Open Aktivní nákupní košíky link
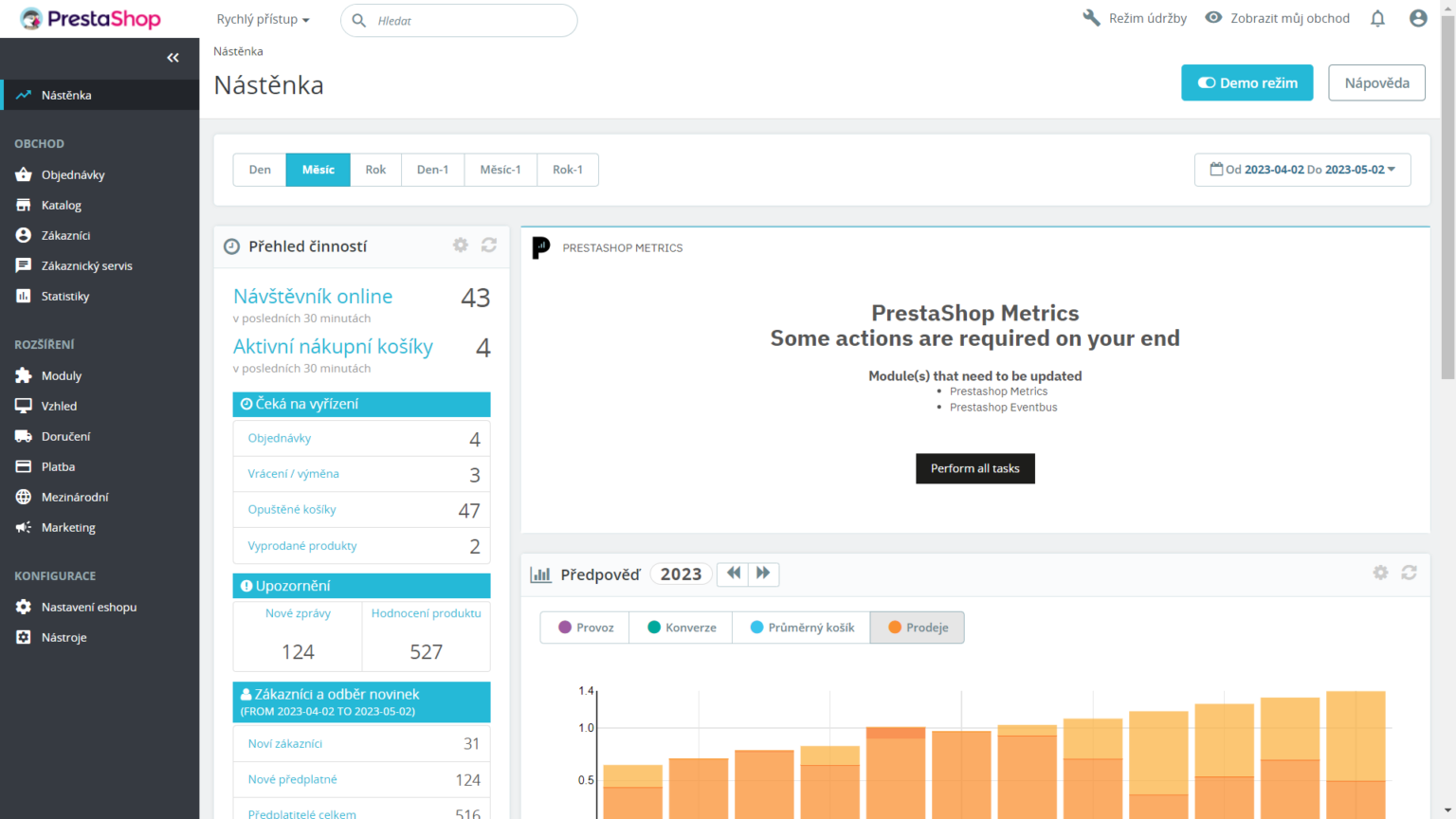 click(333, 346)
